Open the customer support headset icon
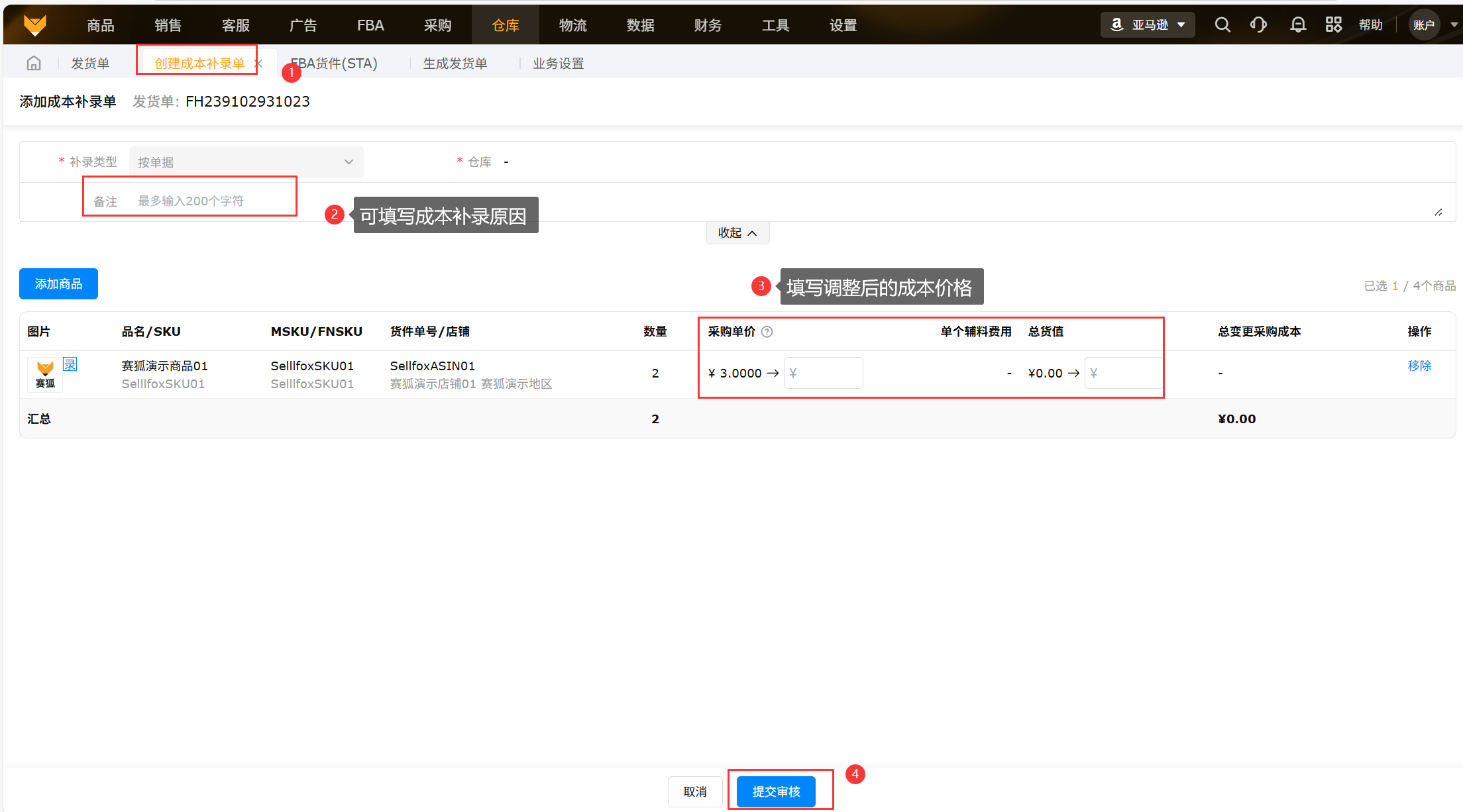Image resolution: width=1463 pixels, height=812 pixels. click(x=1258, y=25)
